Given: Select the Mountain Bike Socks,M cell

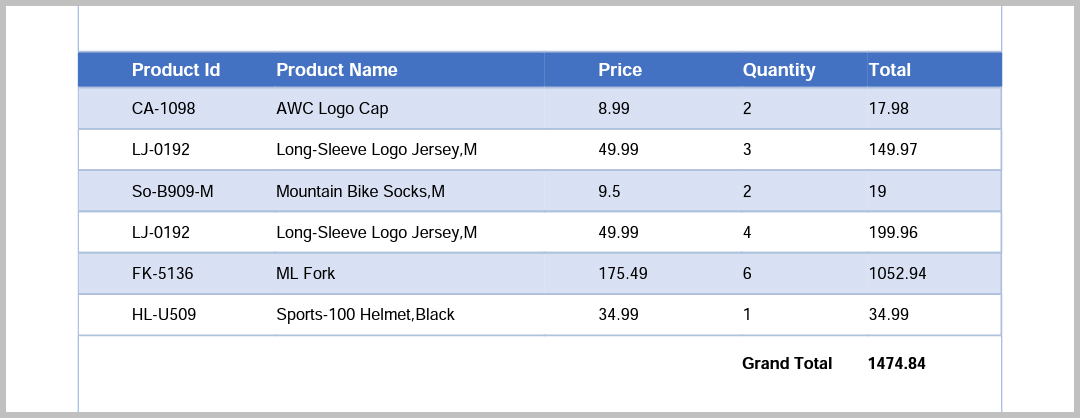Looking at the screenshot, I should click(360, 191).
